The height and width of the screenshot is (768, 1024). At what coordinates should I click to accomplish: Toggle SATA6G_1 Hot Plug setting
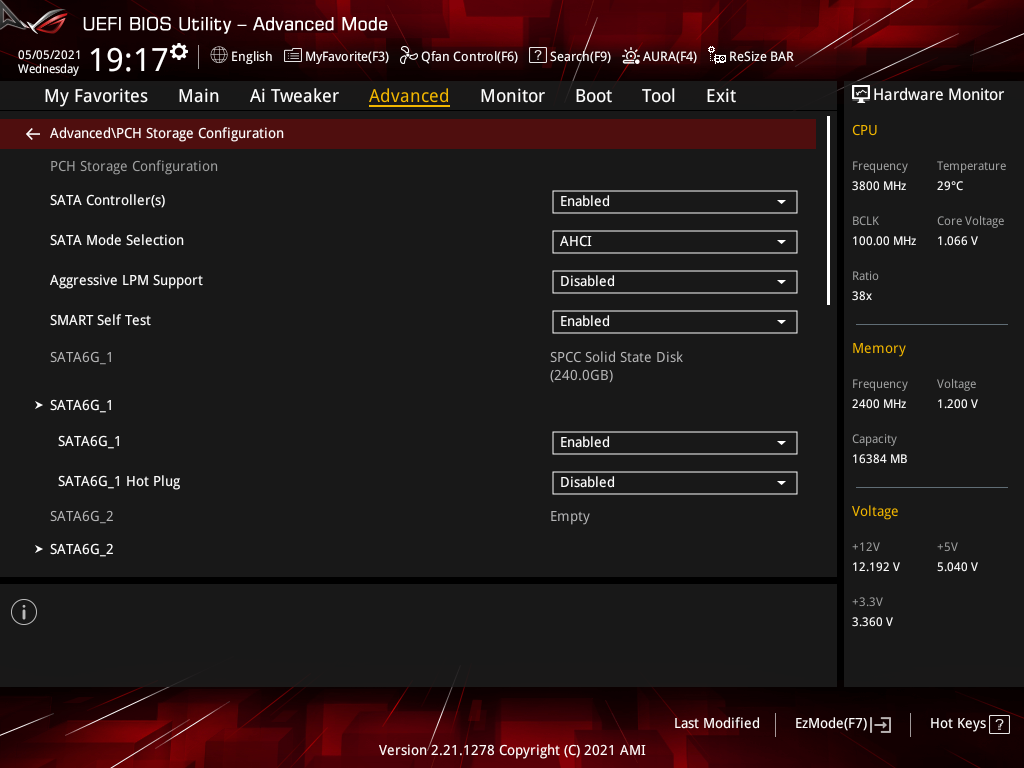(x=674, y=483)
